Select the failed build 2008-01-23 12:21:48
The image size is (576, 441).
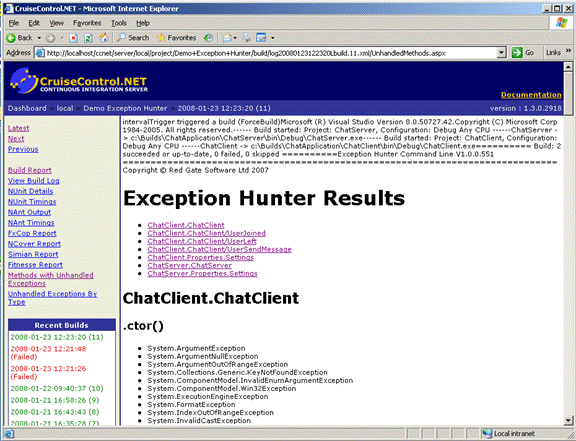coord(48,353)
